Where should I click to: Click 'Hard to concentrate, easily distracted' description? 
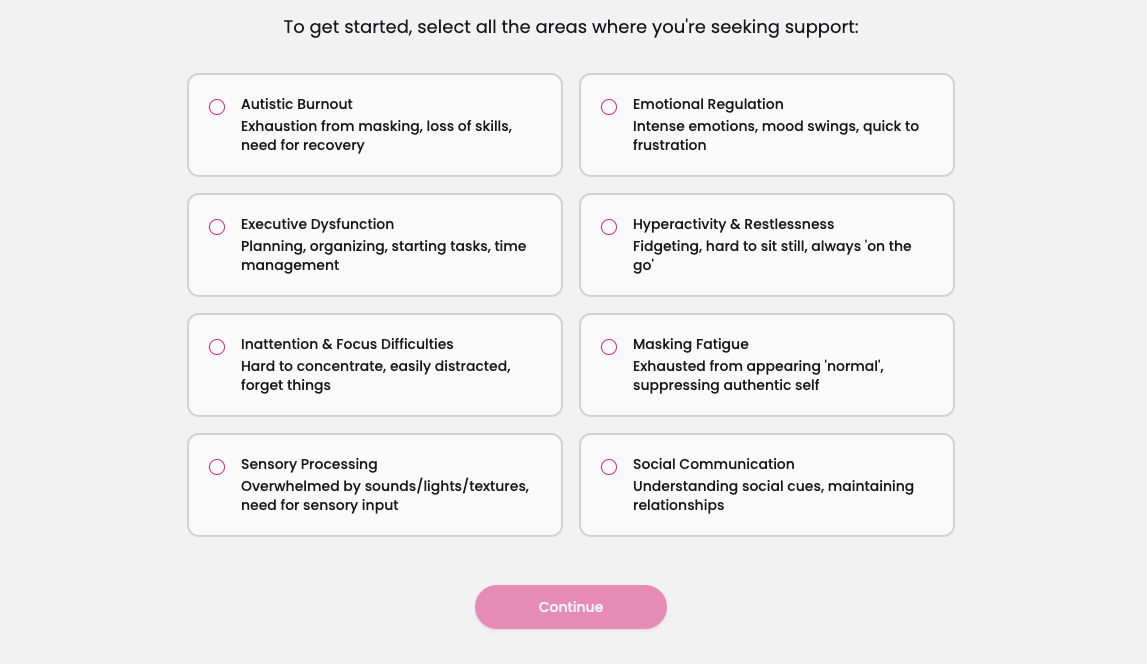(376, 375)
